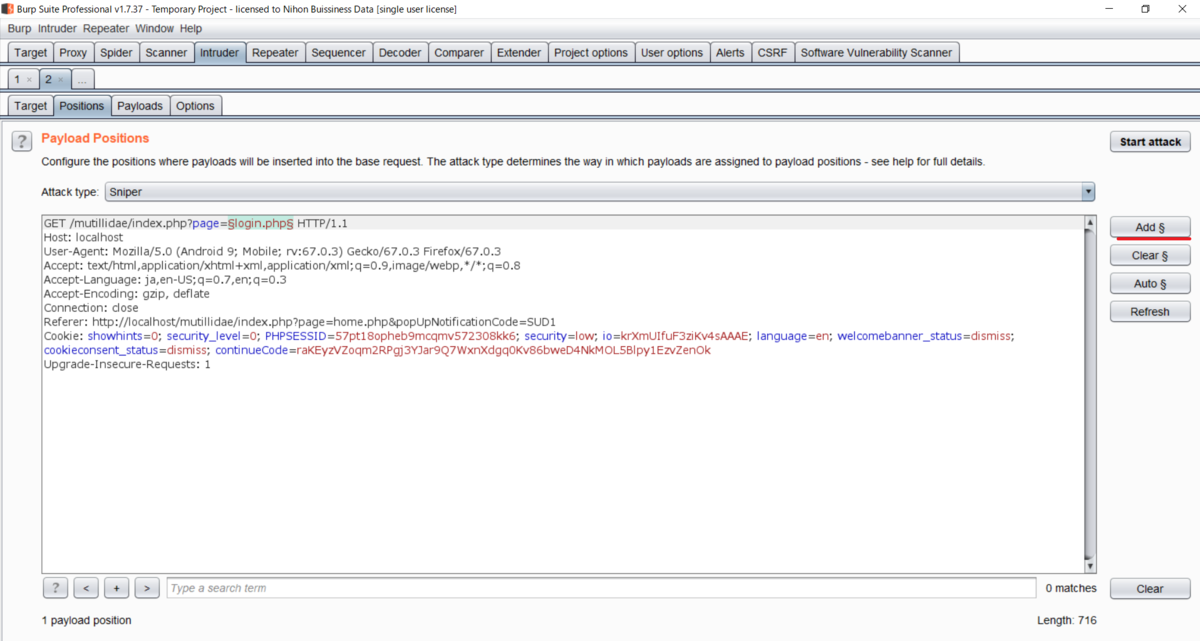Select the Intruder main tab

click(x=219, y=53)
